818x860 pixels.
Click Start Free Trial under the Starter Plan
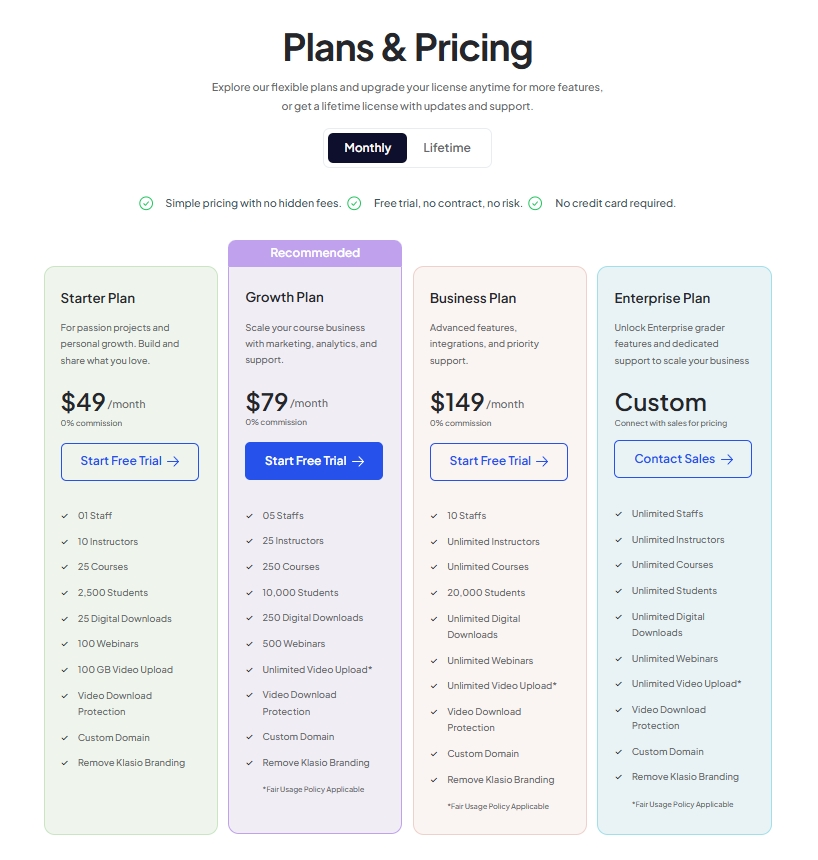coord(129,462)
